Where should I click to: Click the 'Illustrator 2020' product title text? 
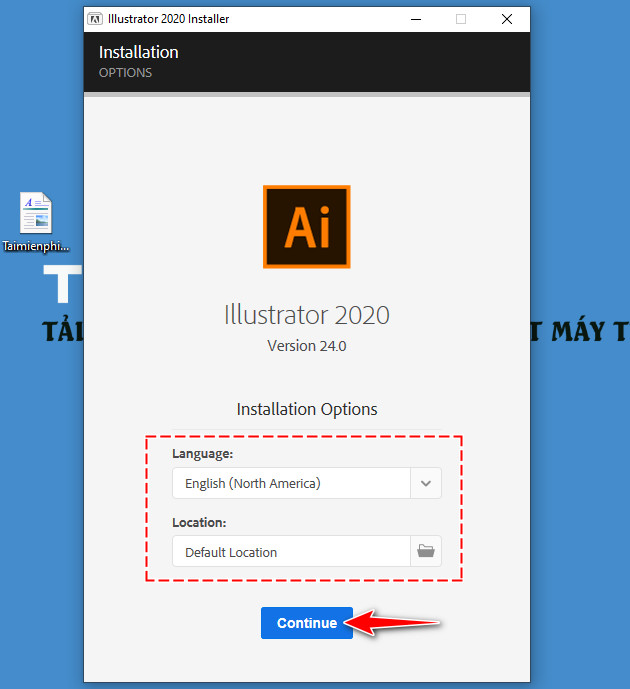[307, 315]
